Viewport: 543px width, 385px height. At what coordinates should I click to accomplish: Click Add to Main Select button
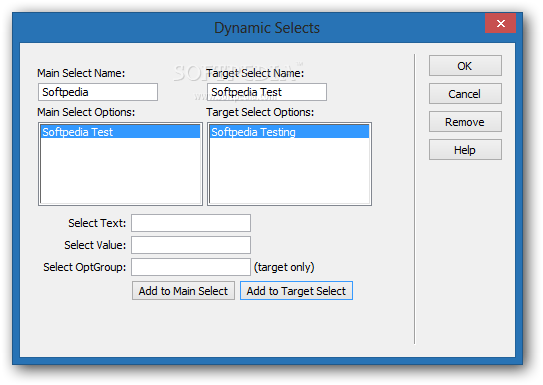click(x=183, y=290)
